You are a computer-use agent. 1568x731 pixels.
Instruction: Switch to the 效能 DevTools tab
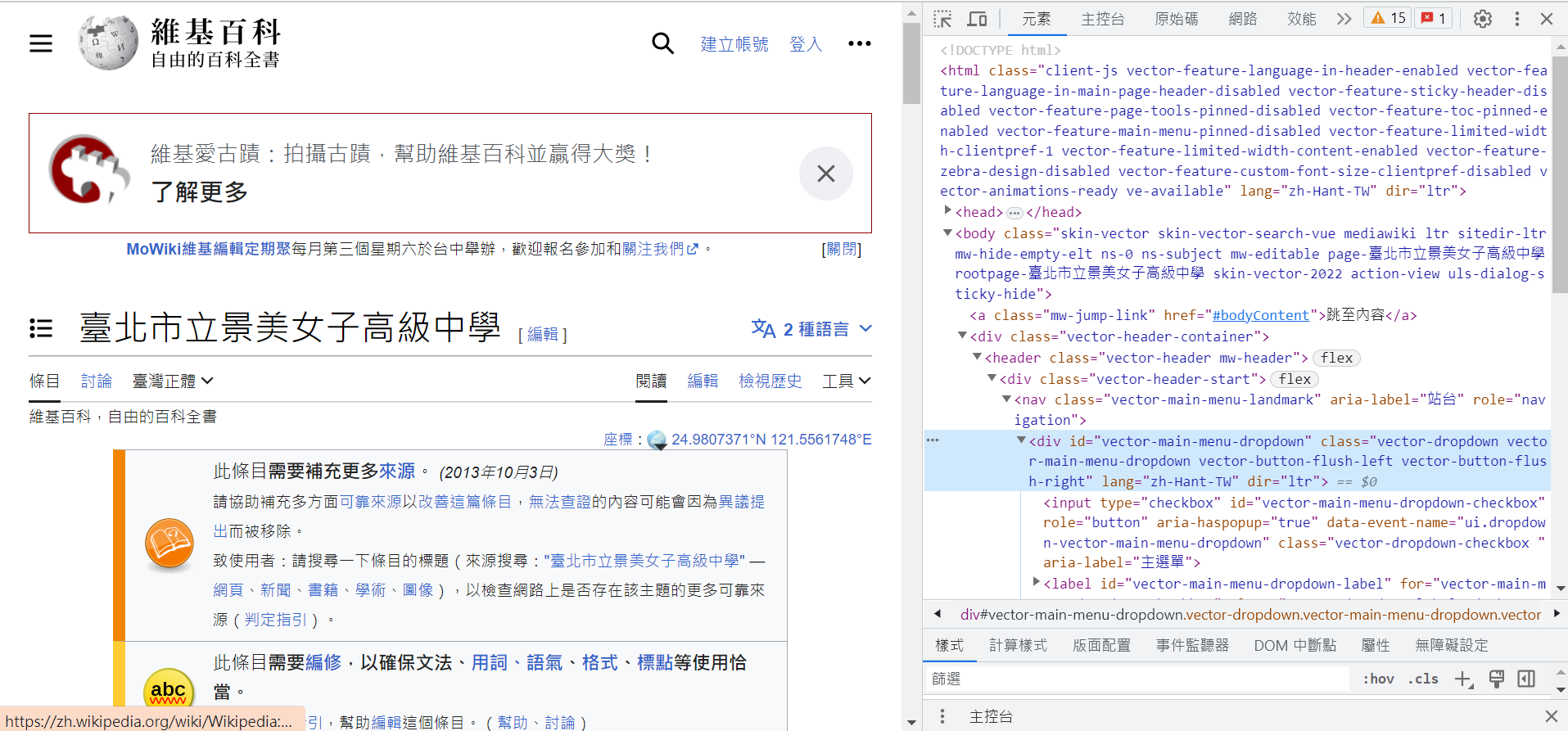tap(1301, 19)
